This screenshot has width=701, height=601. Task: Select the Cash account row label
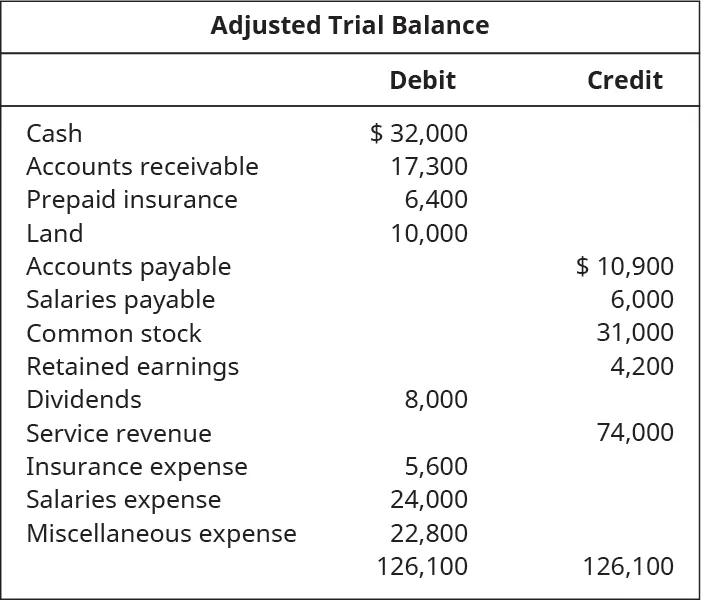54,133
